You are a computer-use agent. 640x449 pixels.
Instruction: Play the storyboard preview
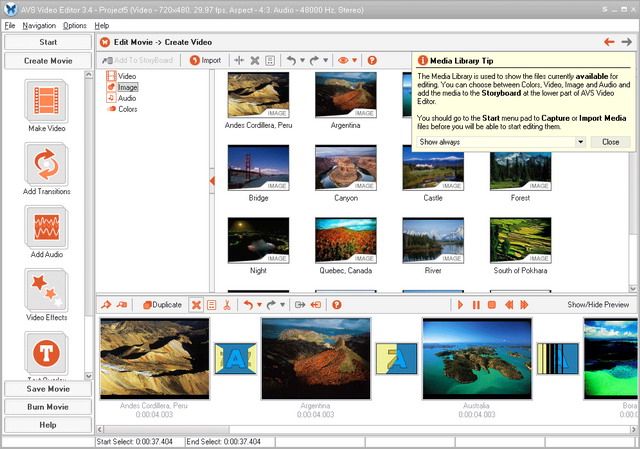[x=460, y=305]
